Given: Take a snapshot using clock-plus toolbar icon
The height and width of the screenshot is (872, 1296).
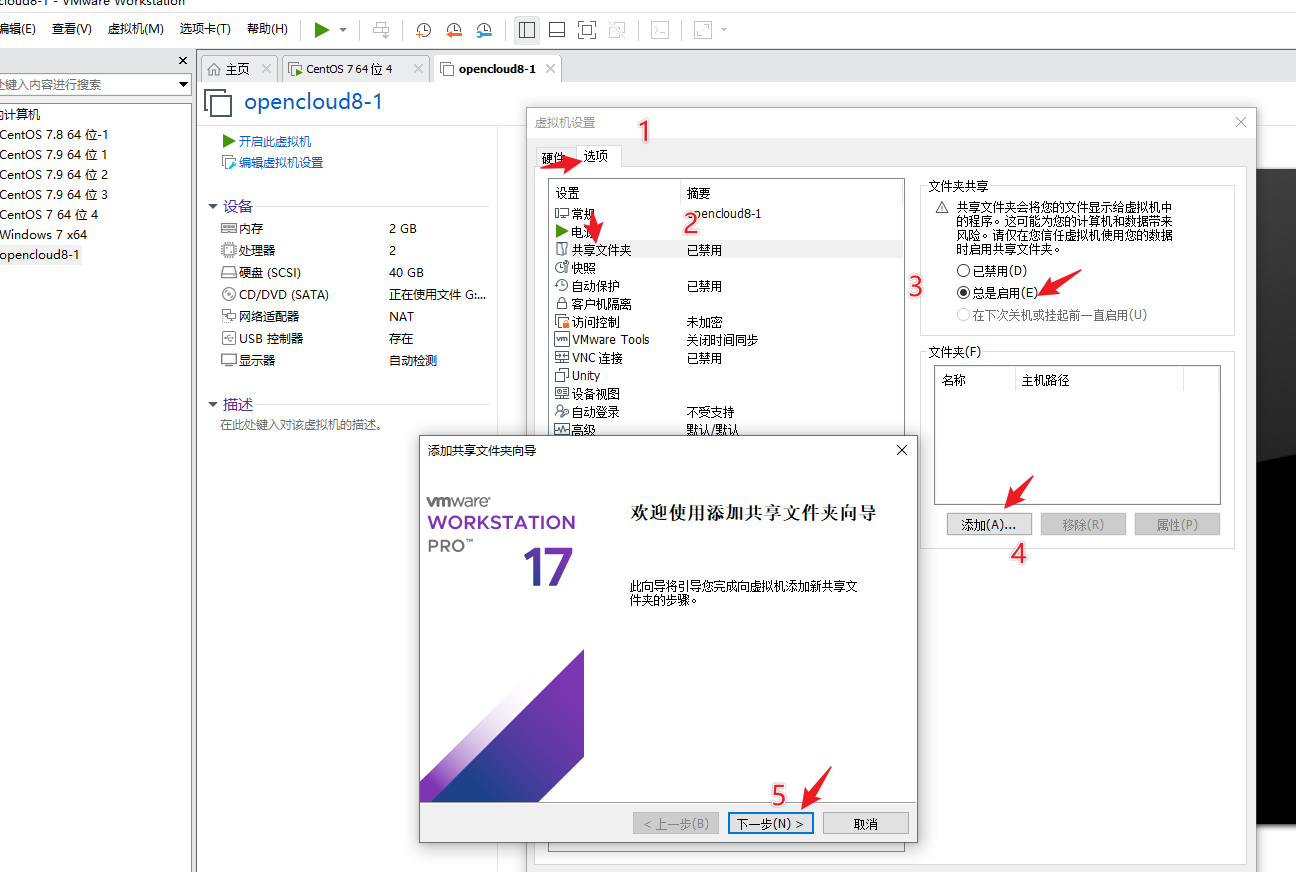Looking at the screenshot, I should click(424, 30).
